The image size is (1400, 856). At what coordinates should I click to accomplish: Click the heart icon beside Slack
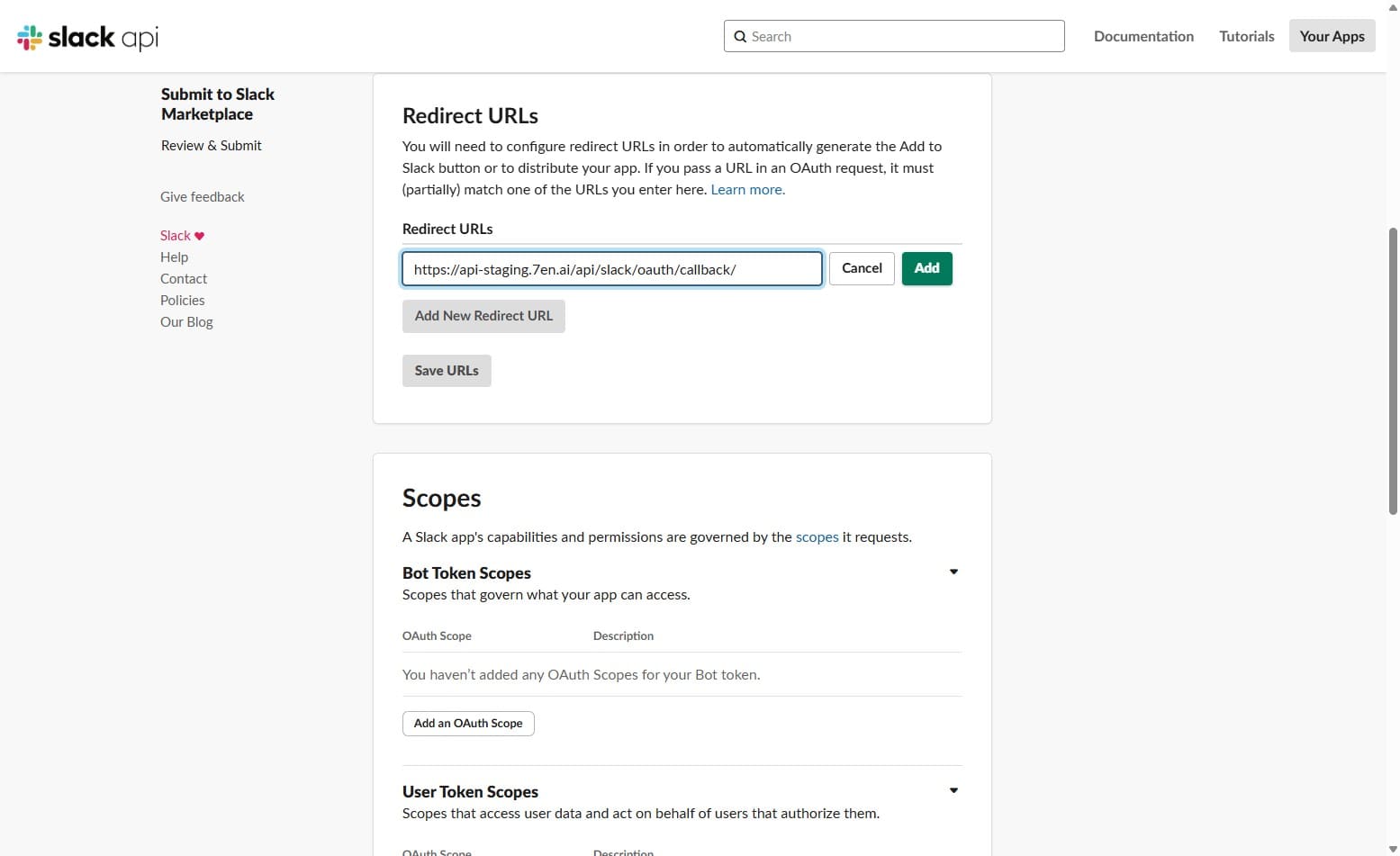point(200,236)
